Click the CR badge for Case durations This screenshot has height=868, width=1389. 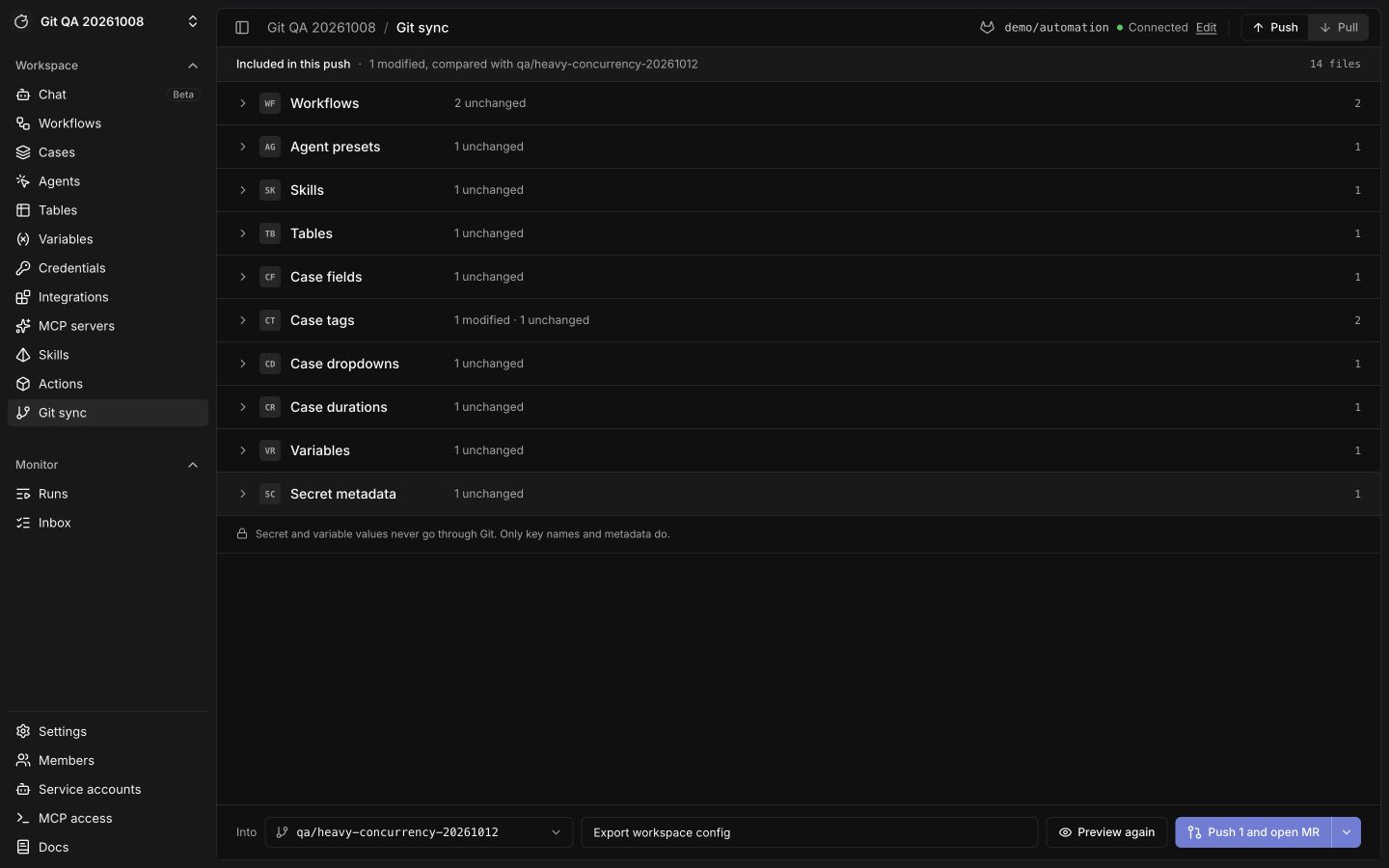(x=270, y=407)
